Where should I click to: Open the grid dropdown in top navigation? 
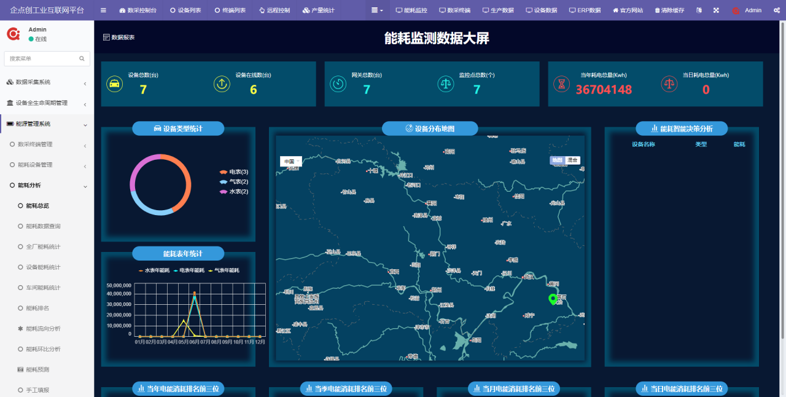point(377,11)
